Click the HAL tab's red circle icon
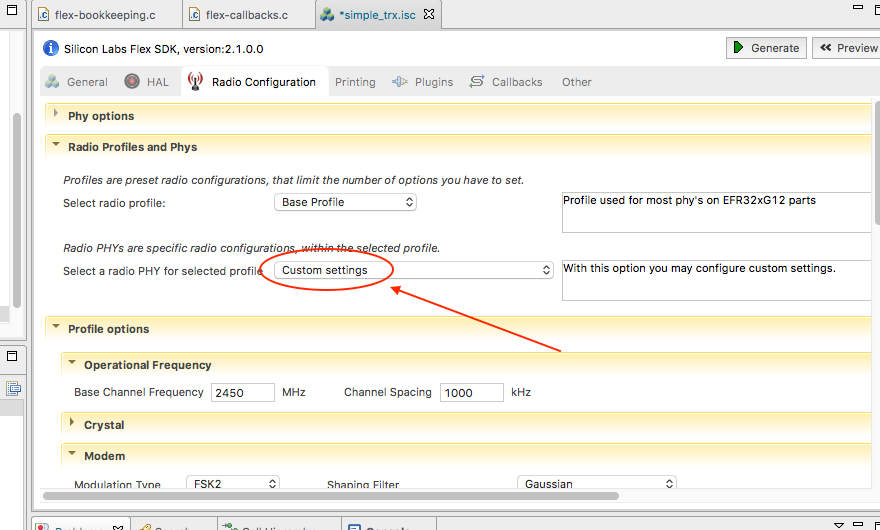The height and width of the screenshot is (530, 880). point(132,81)
